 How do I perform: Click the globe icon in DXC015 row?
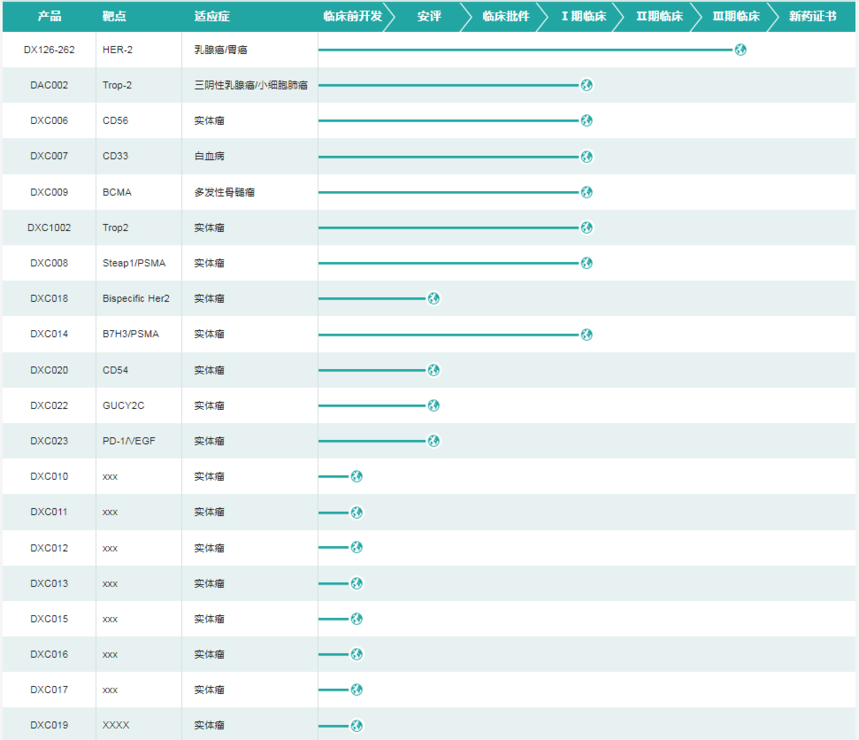(356, 619)
